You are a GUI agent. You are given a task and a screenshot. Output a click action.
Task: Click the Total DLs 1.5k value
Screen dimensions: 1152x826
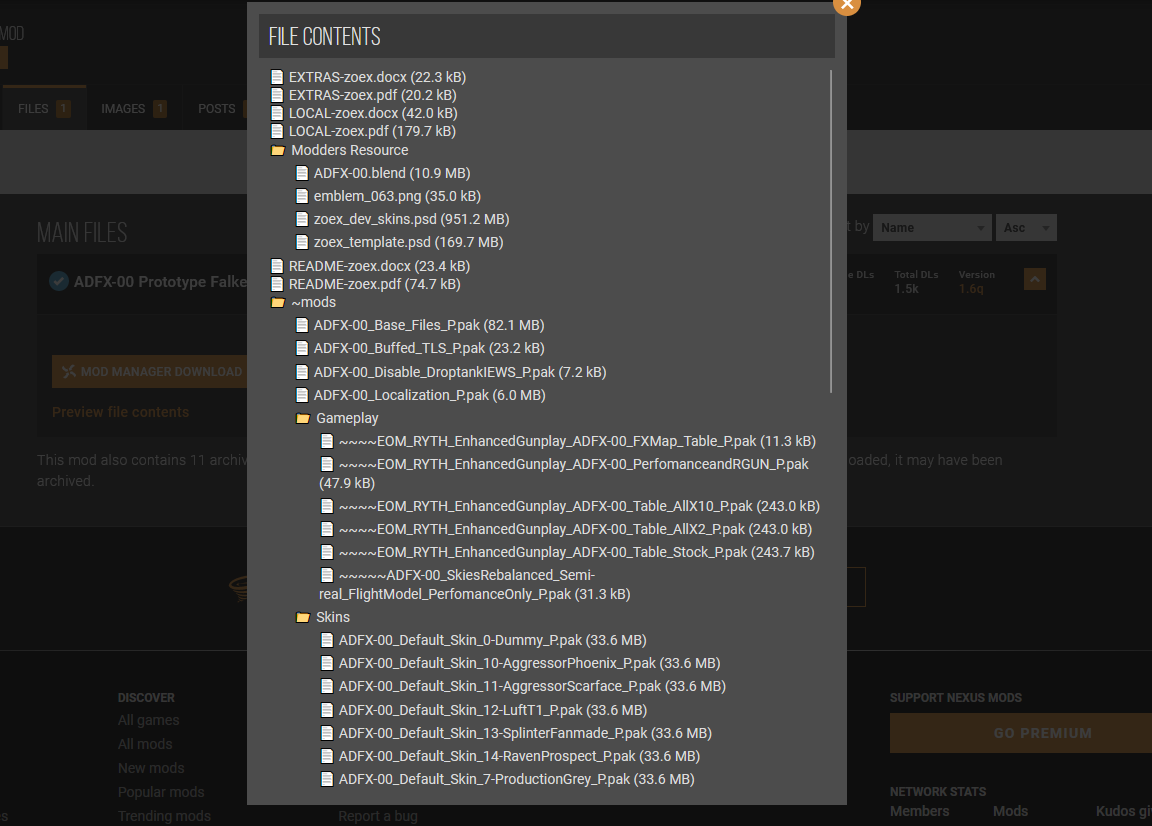click(906, 289)
